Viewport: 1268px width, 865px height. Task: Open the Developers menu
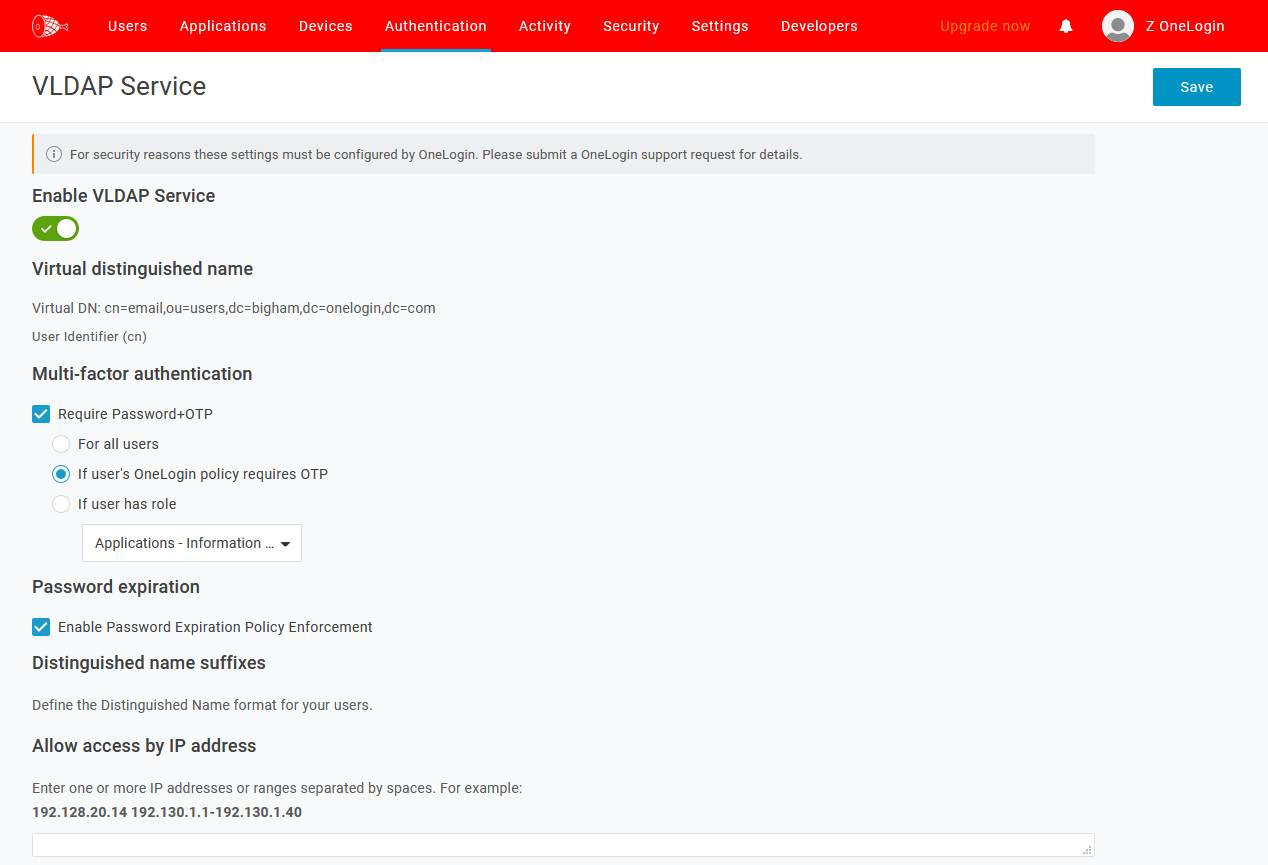click(819, 26)
